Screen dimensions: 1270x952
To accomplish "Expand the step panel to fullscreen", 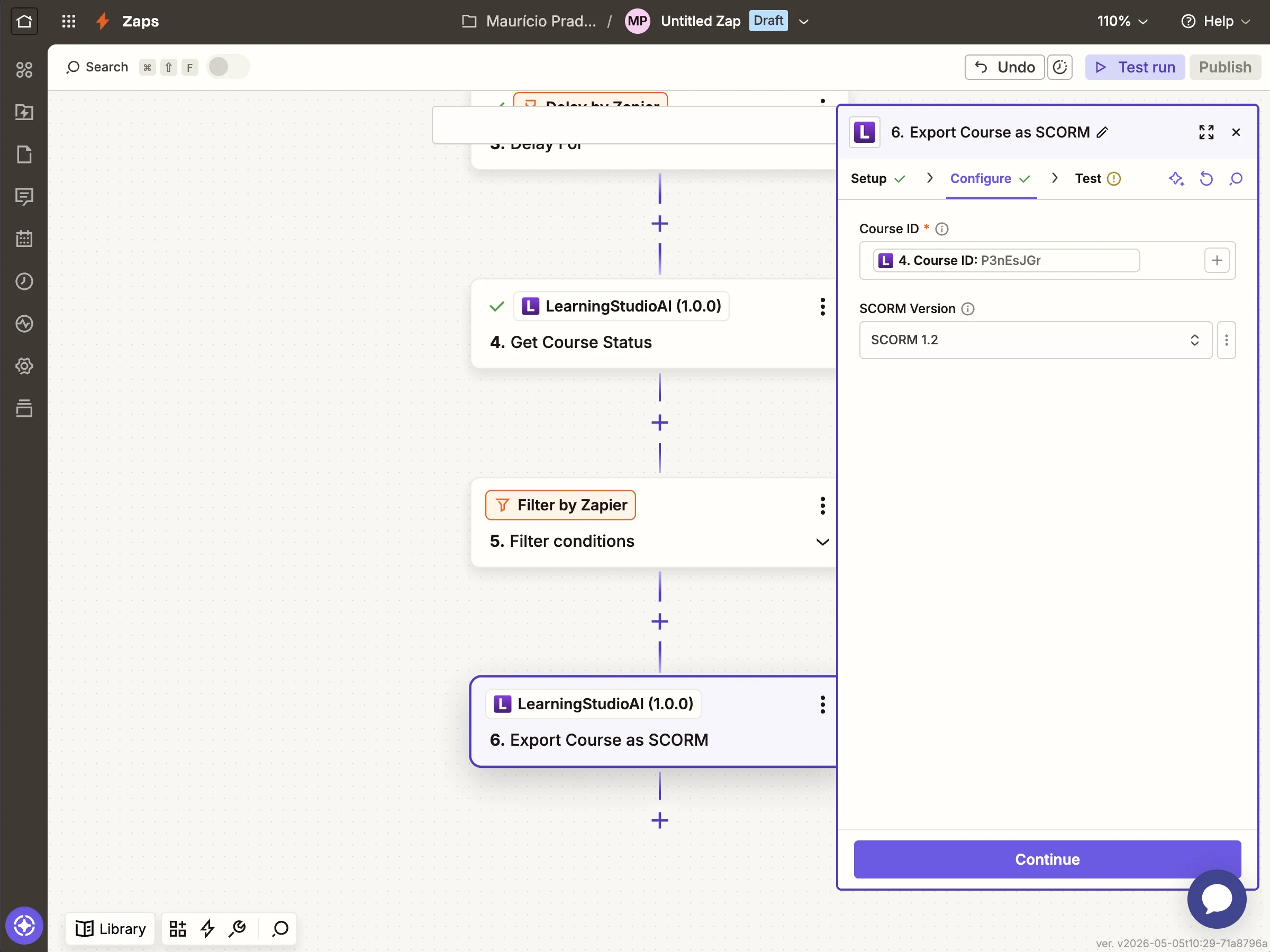I will (1206, 133).
